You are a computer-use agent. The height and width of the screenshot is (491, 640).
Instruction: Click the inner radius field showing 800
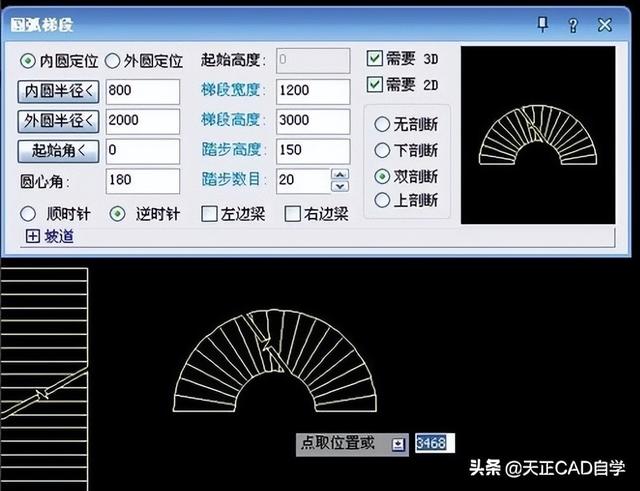(142, 91)
